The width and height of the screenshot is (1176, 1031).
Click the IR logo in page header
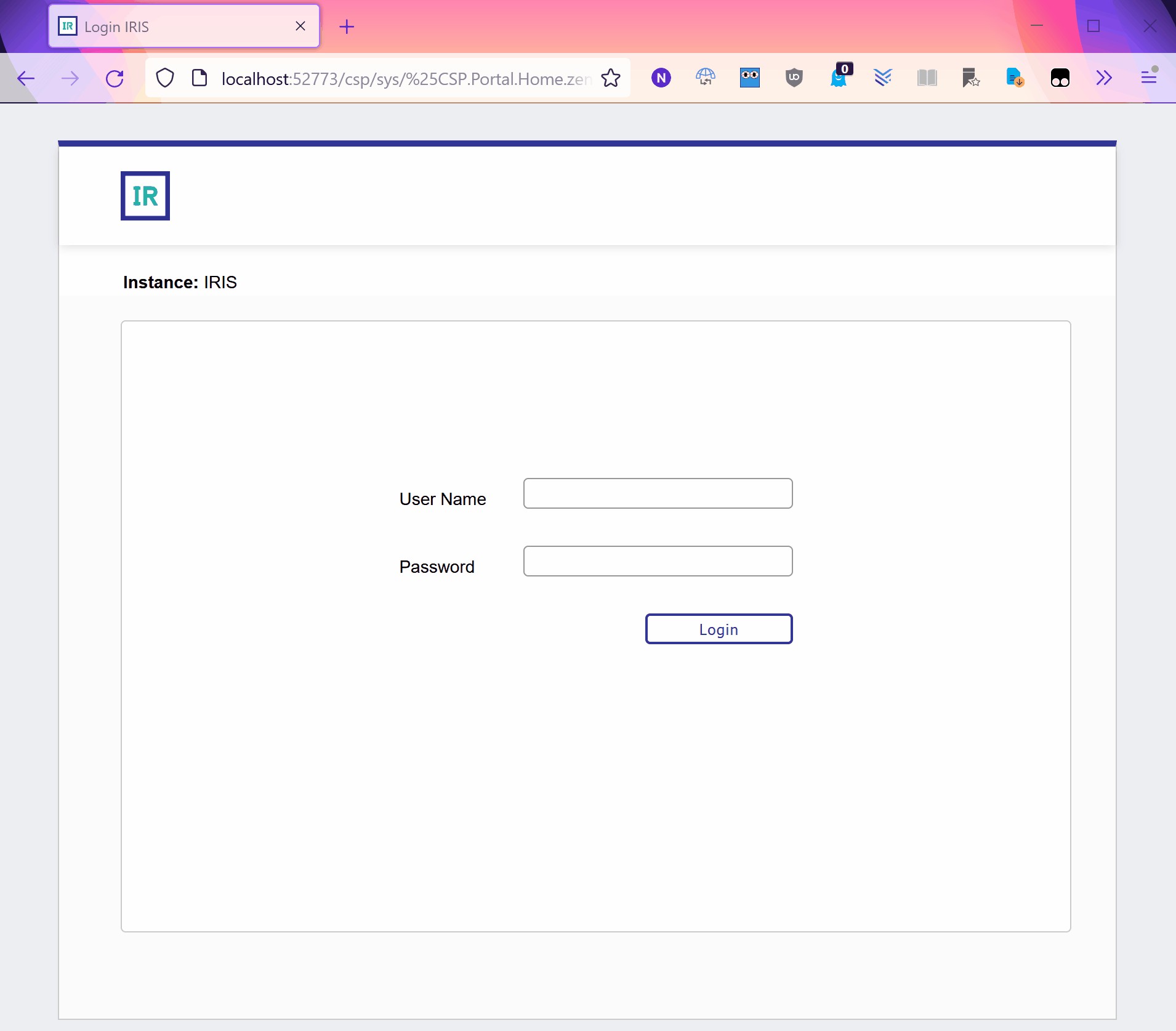tap(145, 196)
